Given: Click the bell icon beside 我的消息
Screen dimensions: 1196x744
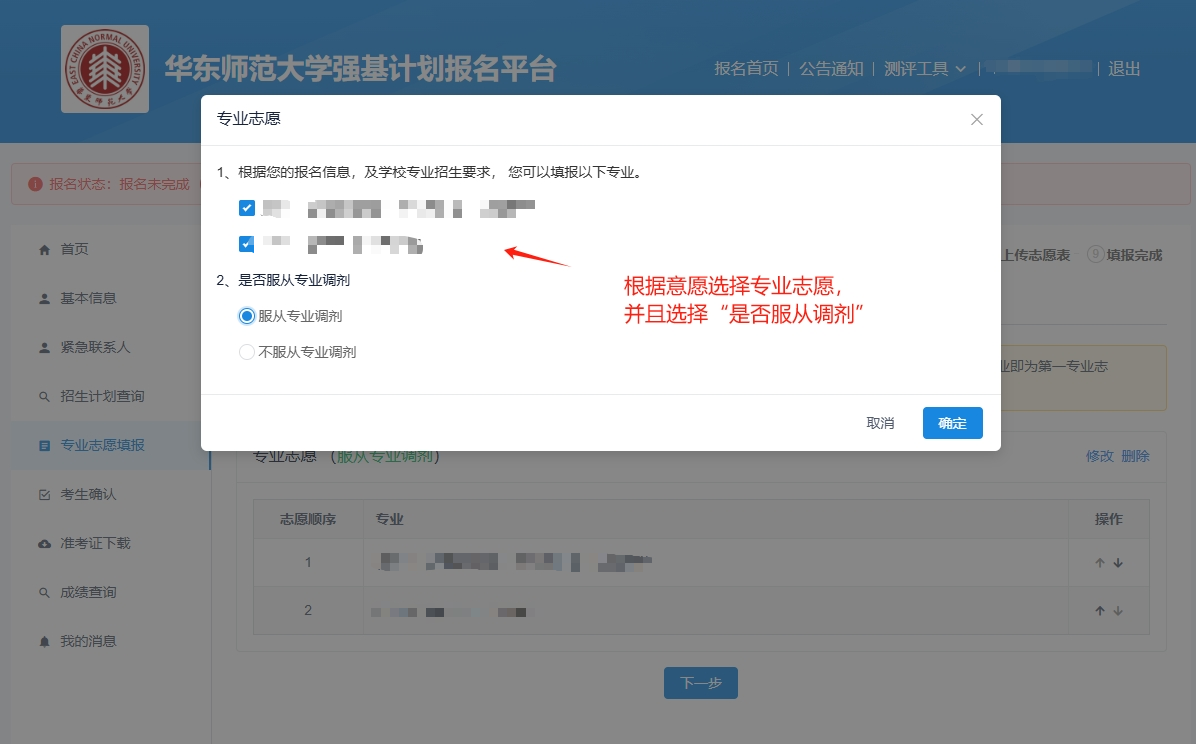Looking at the screenshot, I should click(x=44, y=641).
